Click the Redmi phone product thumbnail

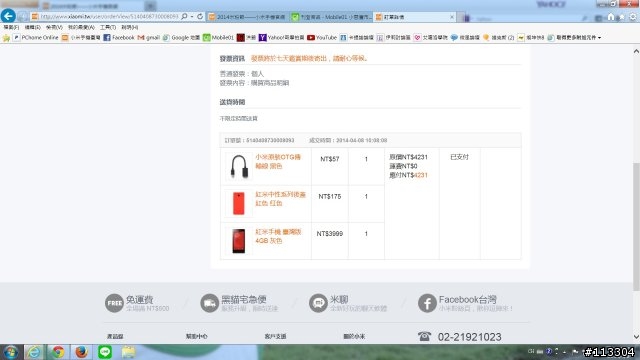[x=239, y=241]
